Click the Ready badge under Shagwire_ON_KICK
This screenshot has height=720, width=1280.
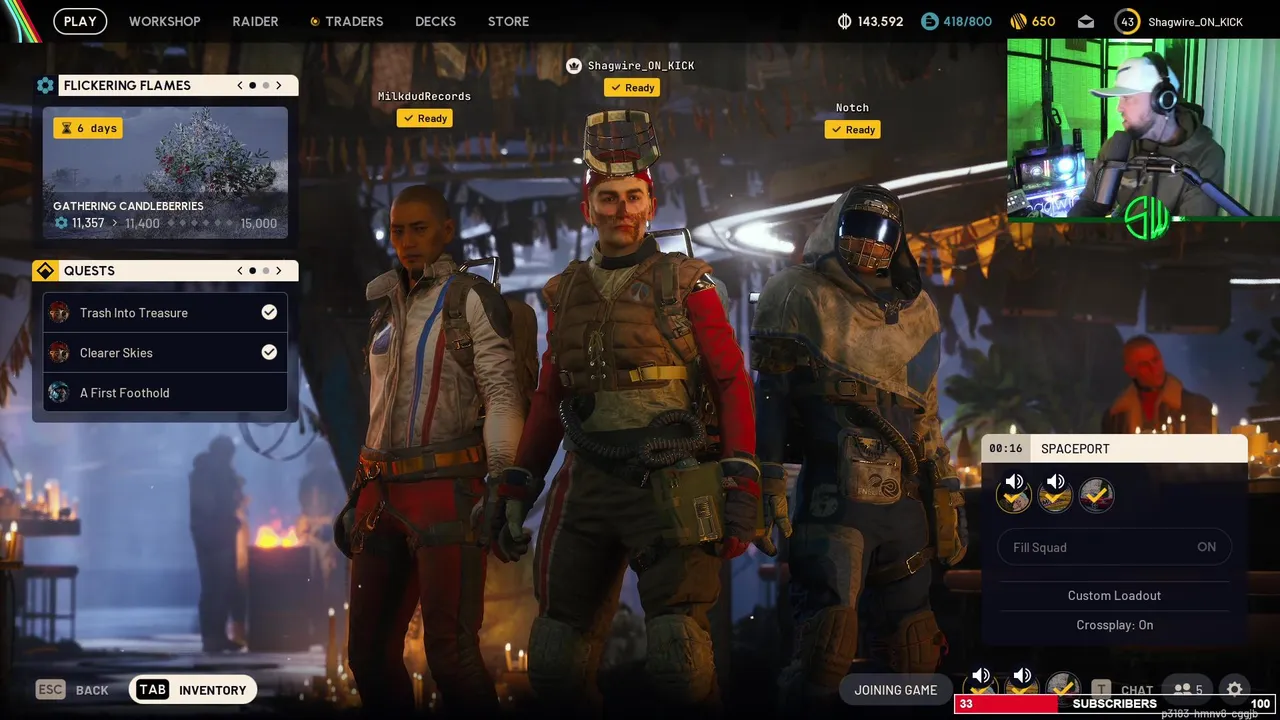tap(632, 88)
